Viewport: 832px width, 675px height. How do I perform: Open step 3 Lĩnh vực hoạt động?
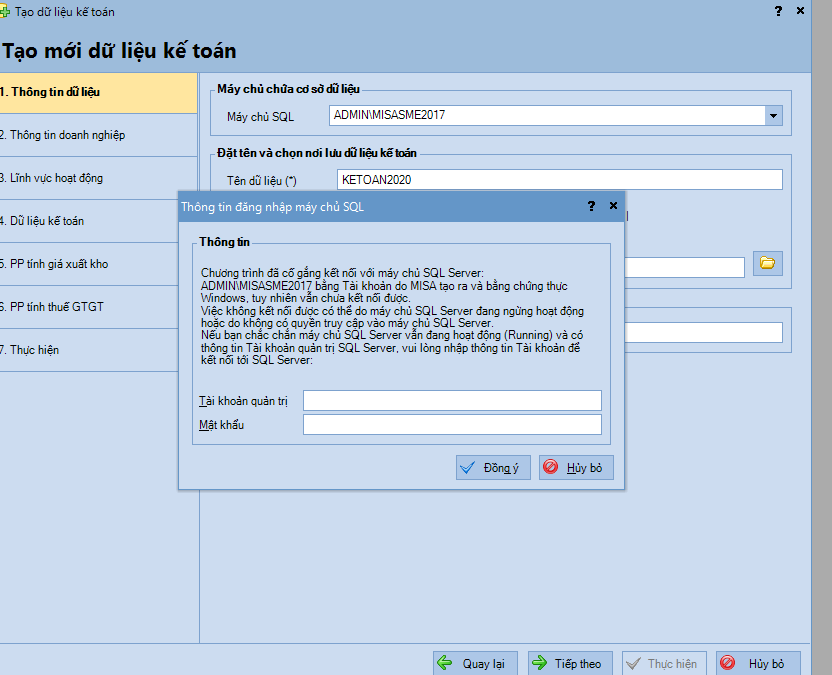point(98,178)
